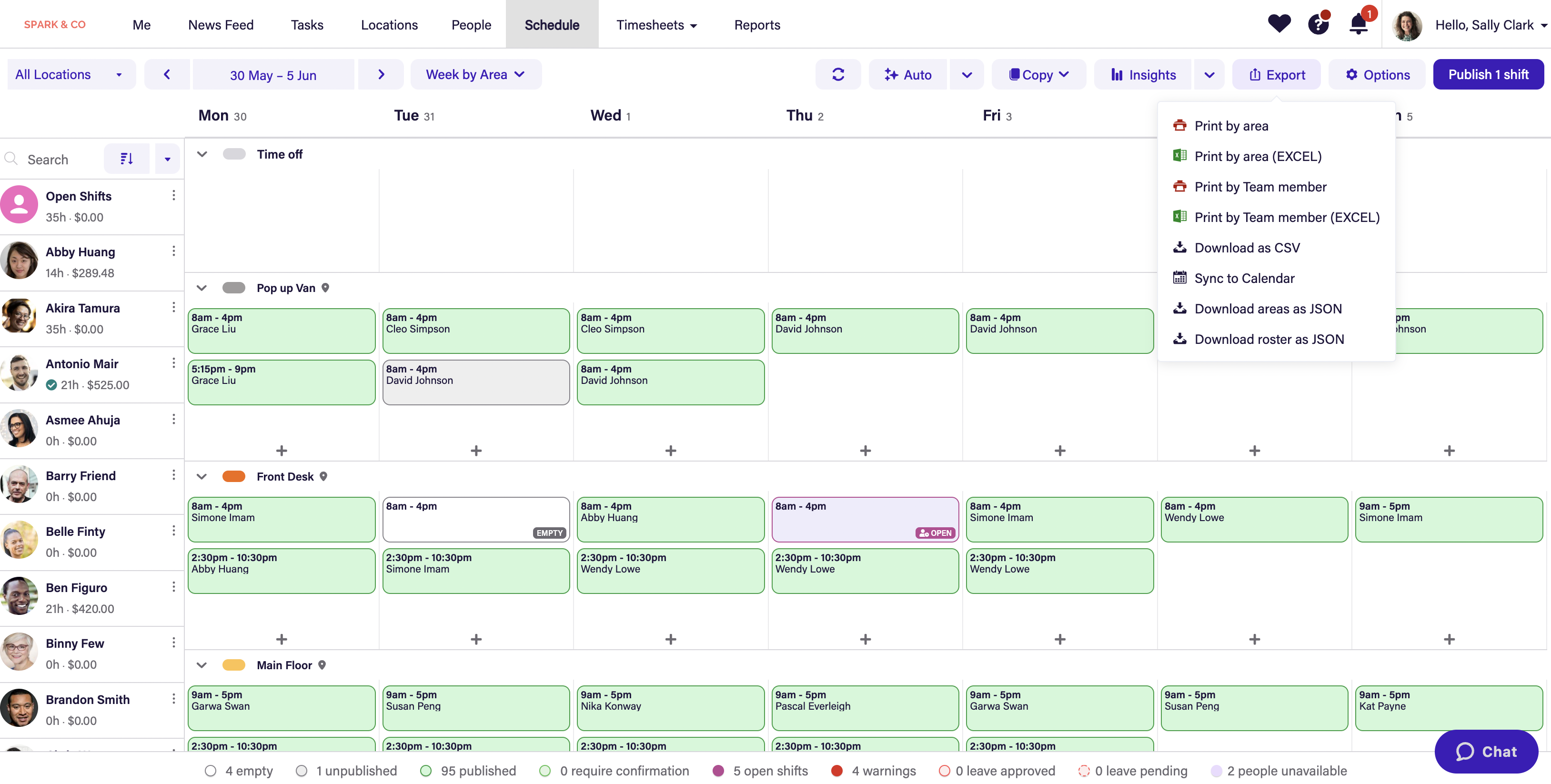Viewport: 1551px width, 784px height.
Task: Click the Main Floor yellow color swatch
Action: (x=233, y=665)
